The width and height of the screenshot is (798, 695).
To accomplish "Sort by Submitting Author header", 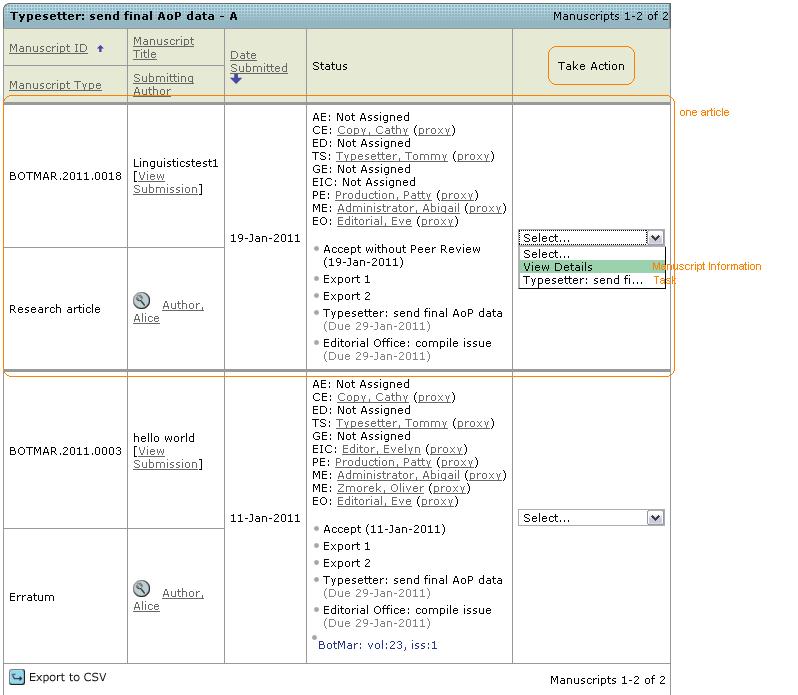I will 163,84.
